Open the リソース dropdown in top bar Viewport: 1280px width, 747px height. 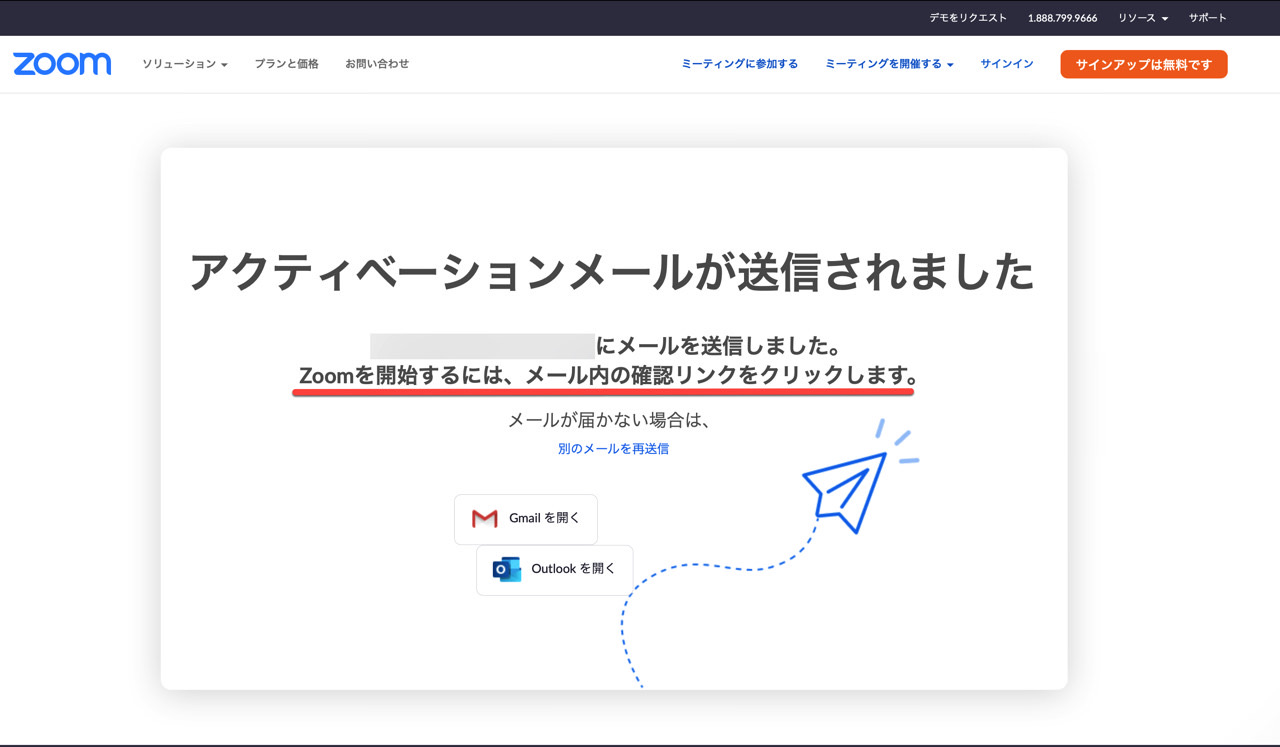tap(1143, 18)
